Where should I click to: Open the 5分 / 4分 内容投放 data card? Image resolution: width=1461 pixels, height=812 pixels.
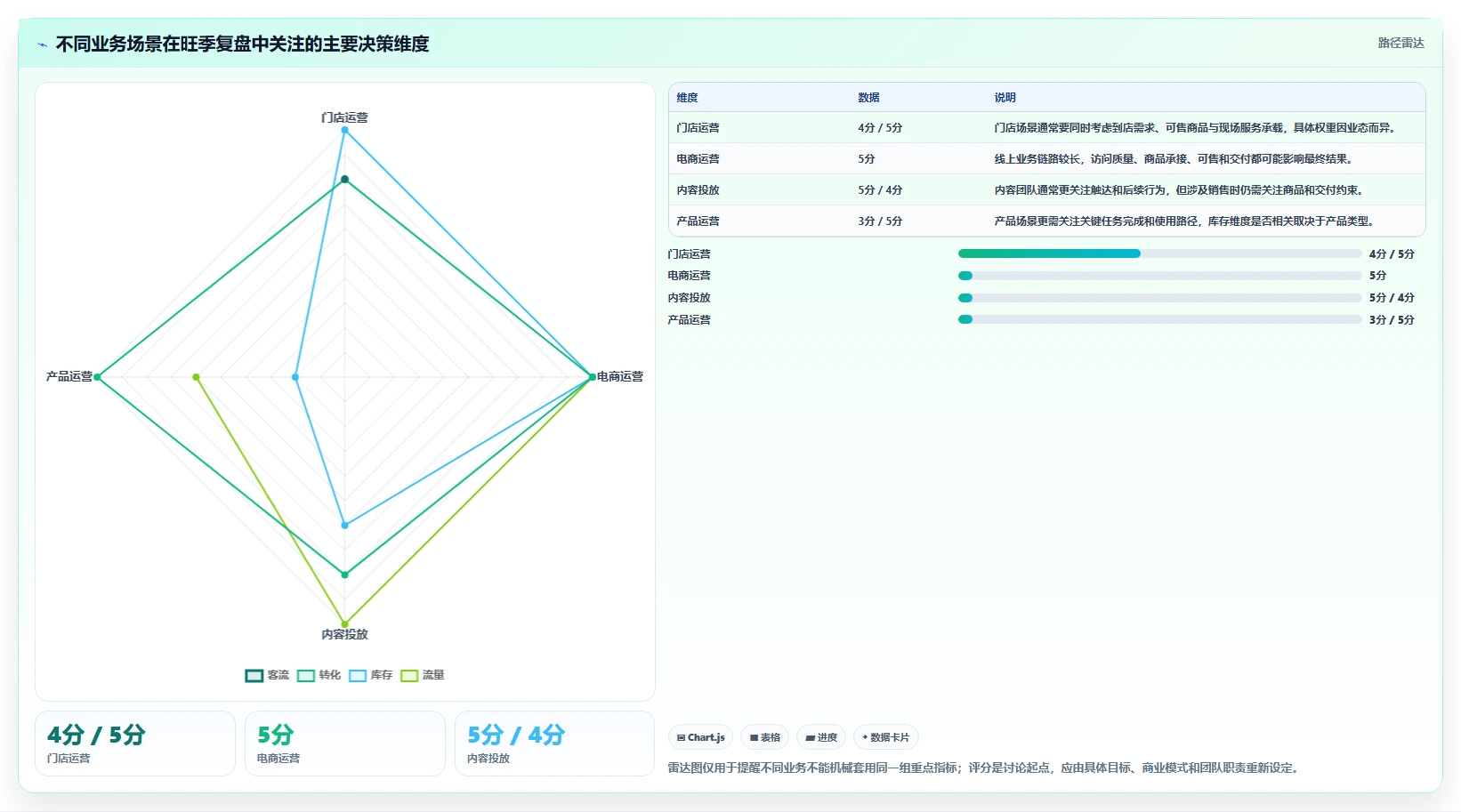555,744
